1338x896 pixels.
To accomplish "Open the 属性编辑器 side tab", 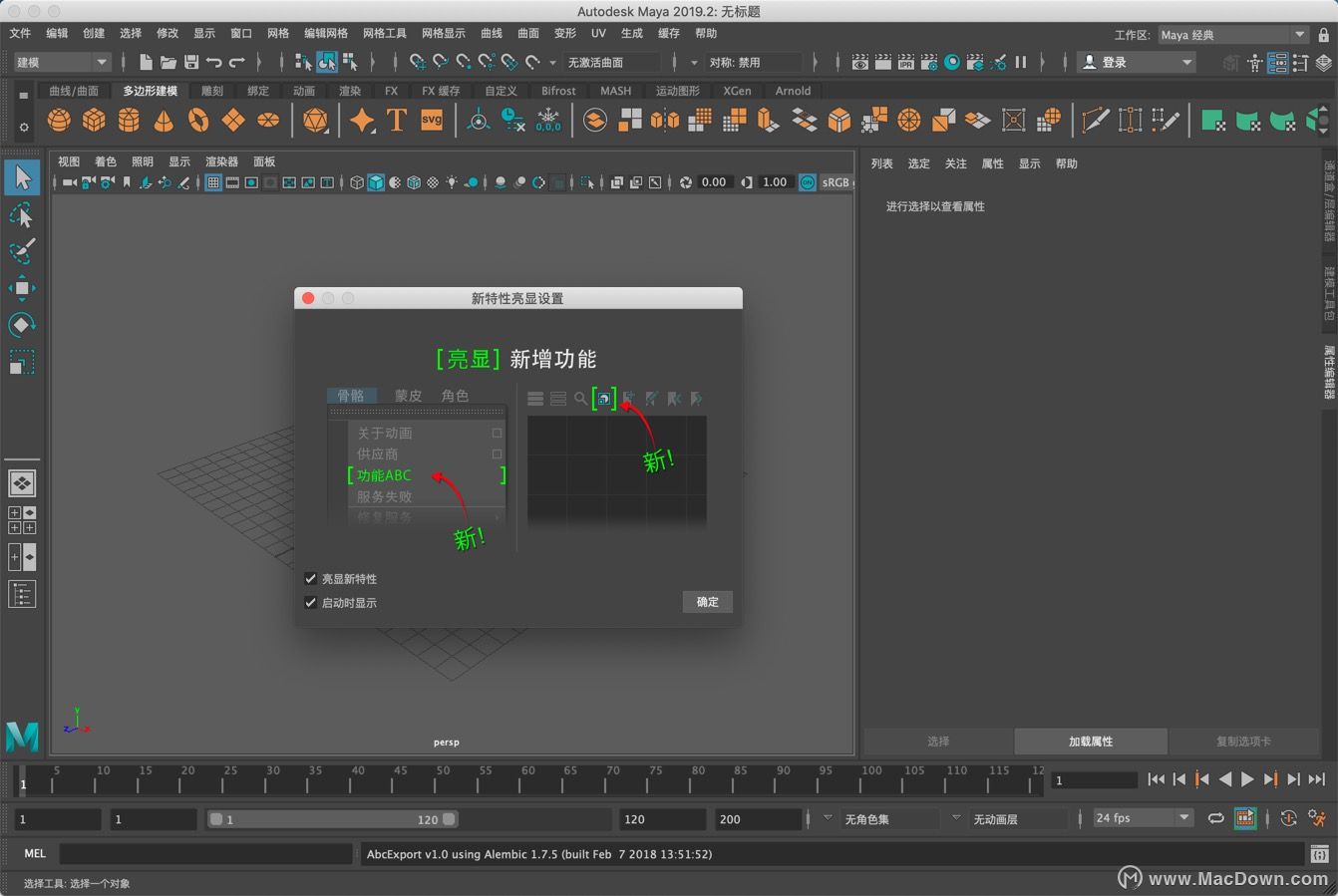I will point(1328,373).
